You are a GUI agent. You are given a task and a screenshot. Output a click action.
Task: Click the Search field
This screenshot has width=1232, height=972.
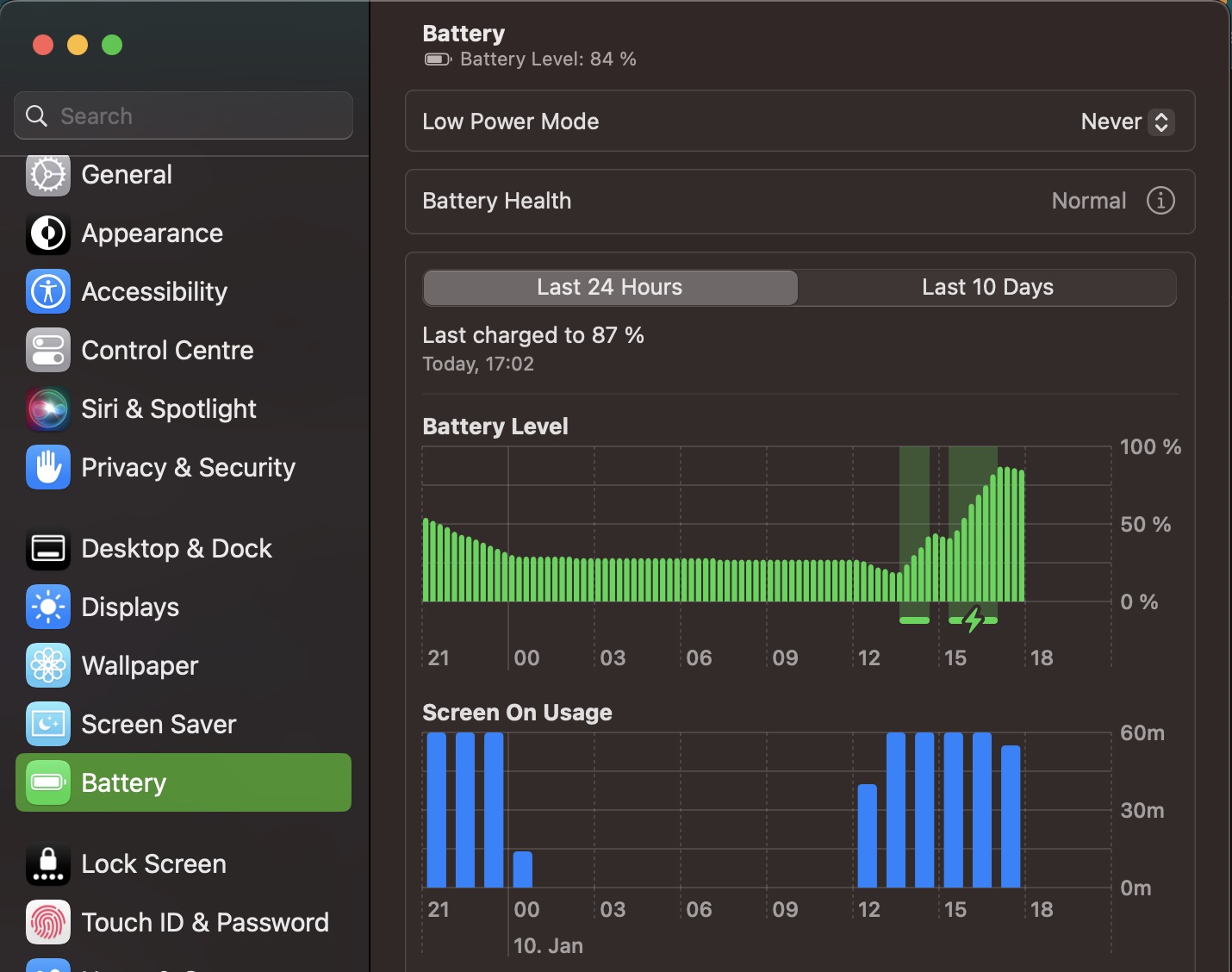(x=184, y=116)
